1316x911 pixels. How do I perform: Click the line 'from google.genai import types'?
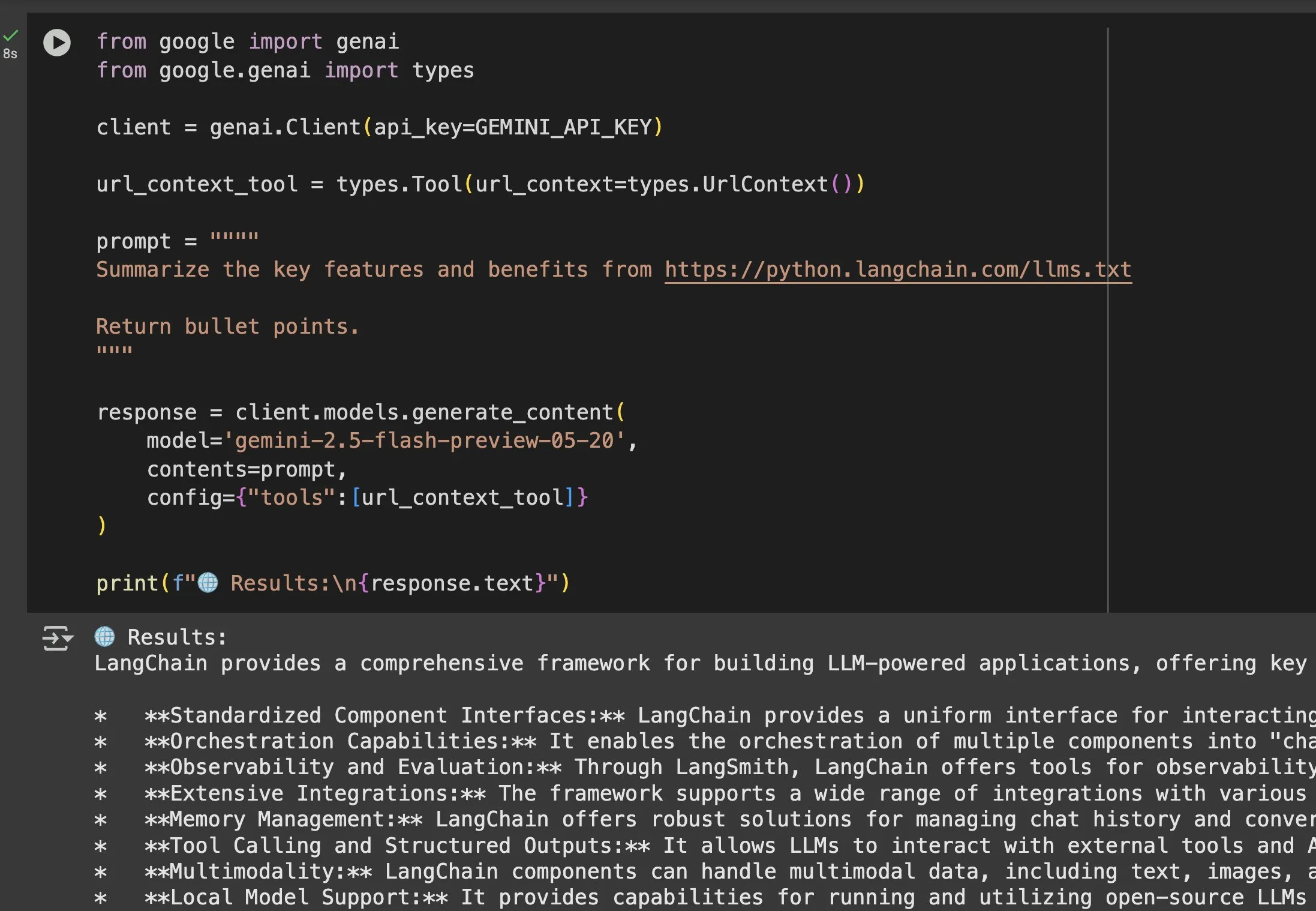click(x=286, y=70)
